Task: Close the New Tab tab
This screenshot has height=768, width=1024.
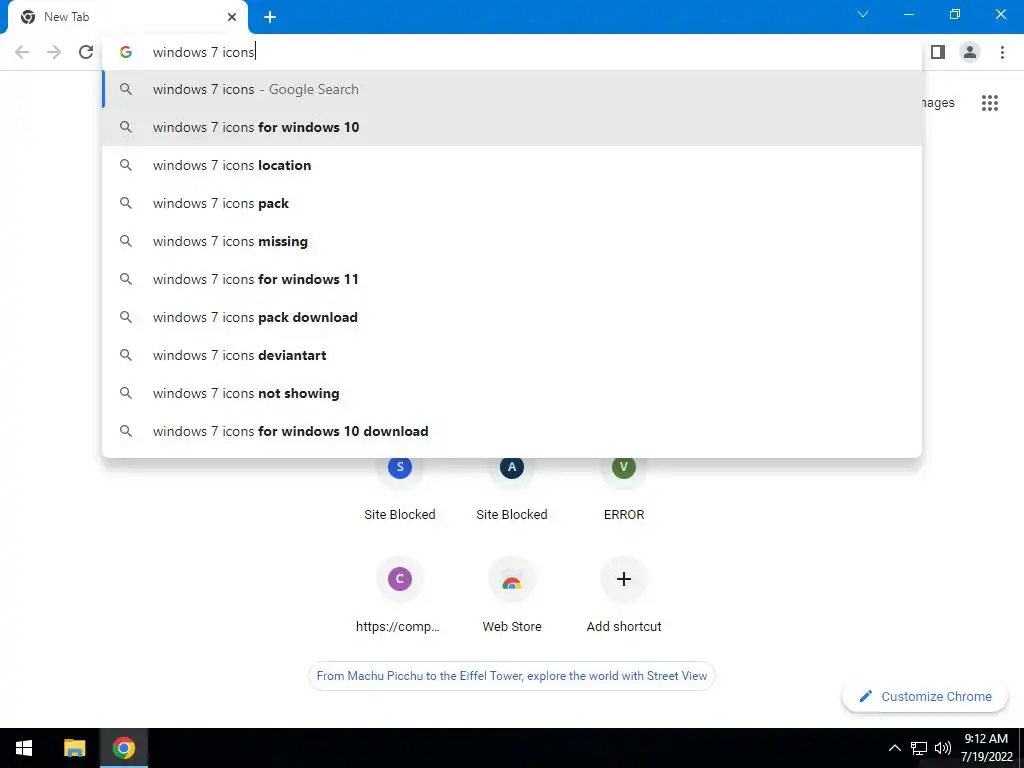Action: point(232,17)
